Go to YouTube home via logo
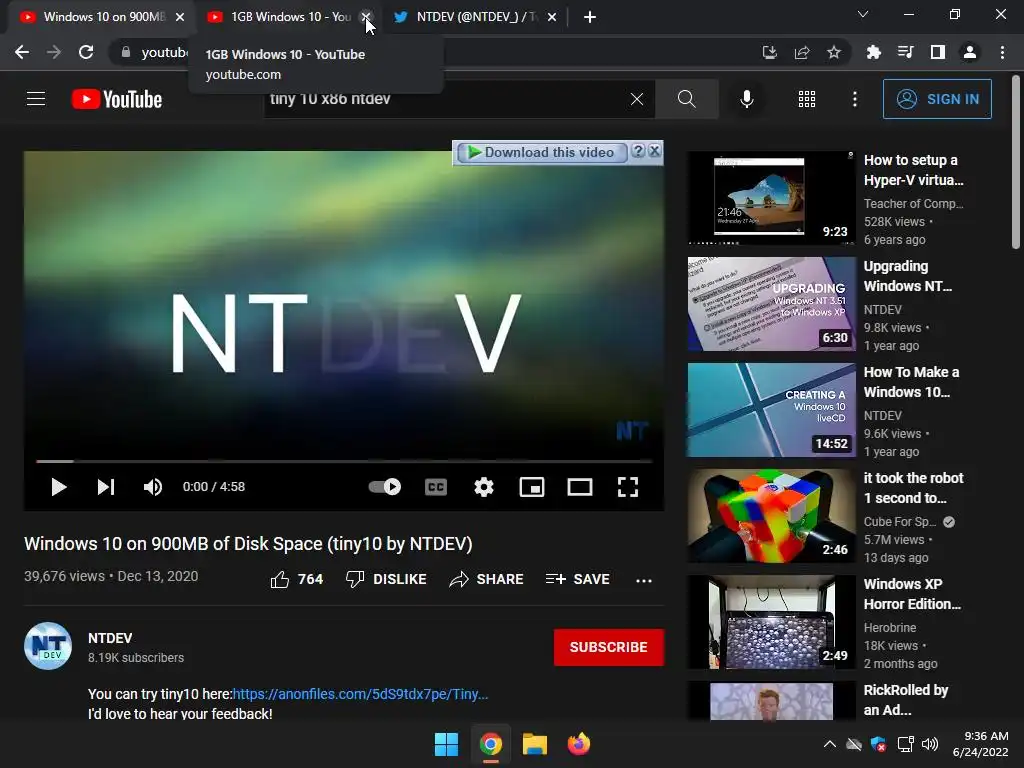 117,99
